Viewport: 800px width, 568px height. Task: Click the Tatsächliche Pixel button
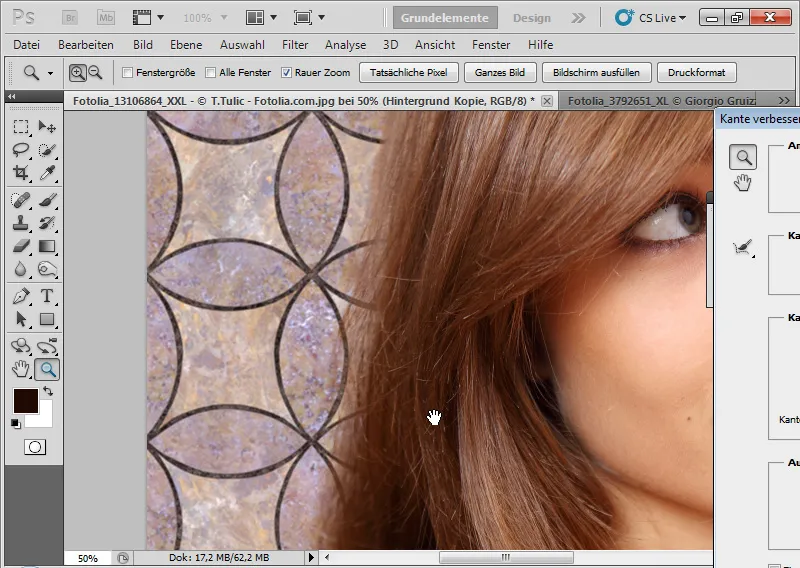click(x=409, y=72)
